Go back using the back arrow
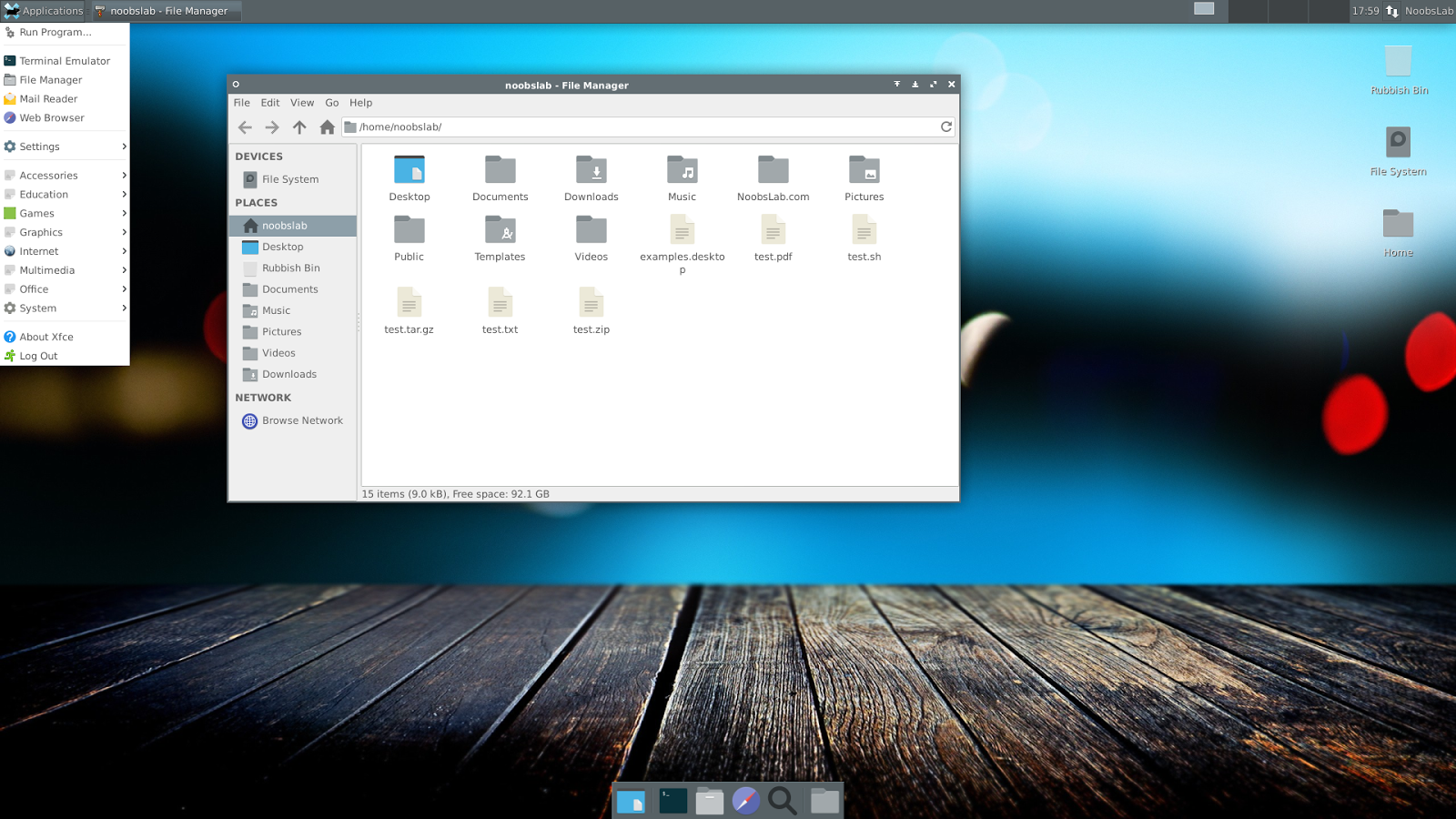The width and height of the screenshot is (1456, 819). (245, 127)
